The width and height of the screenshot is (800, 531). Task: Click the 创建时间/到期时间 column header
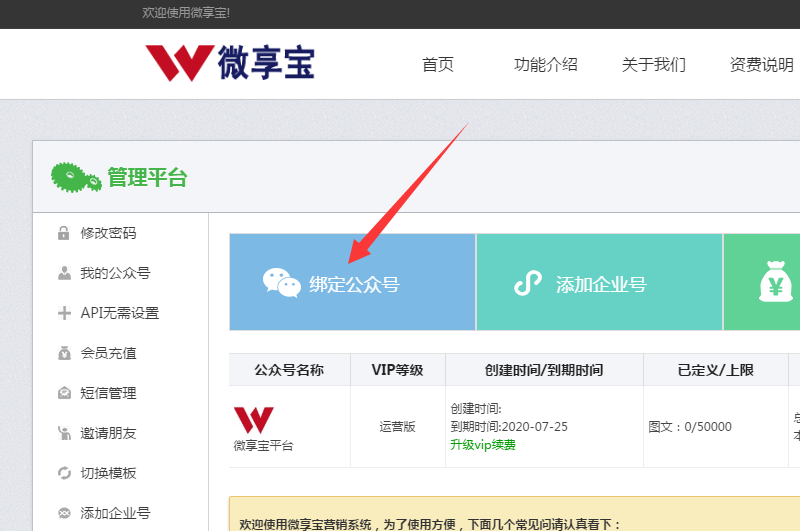point(544,370)
